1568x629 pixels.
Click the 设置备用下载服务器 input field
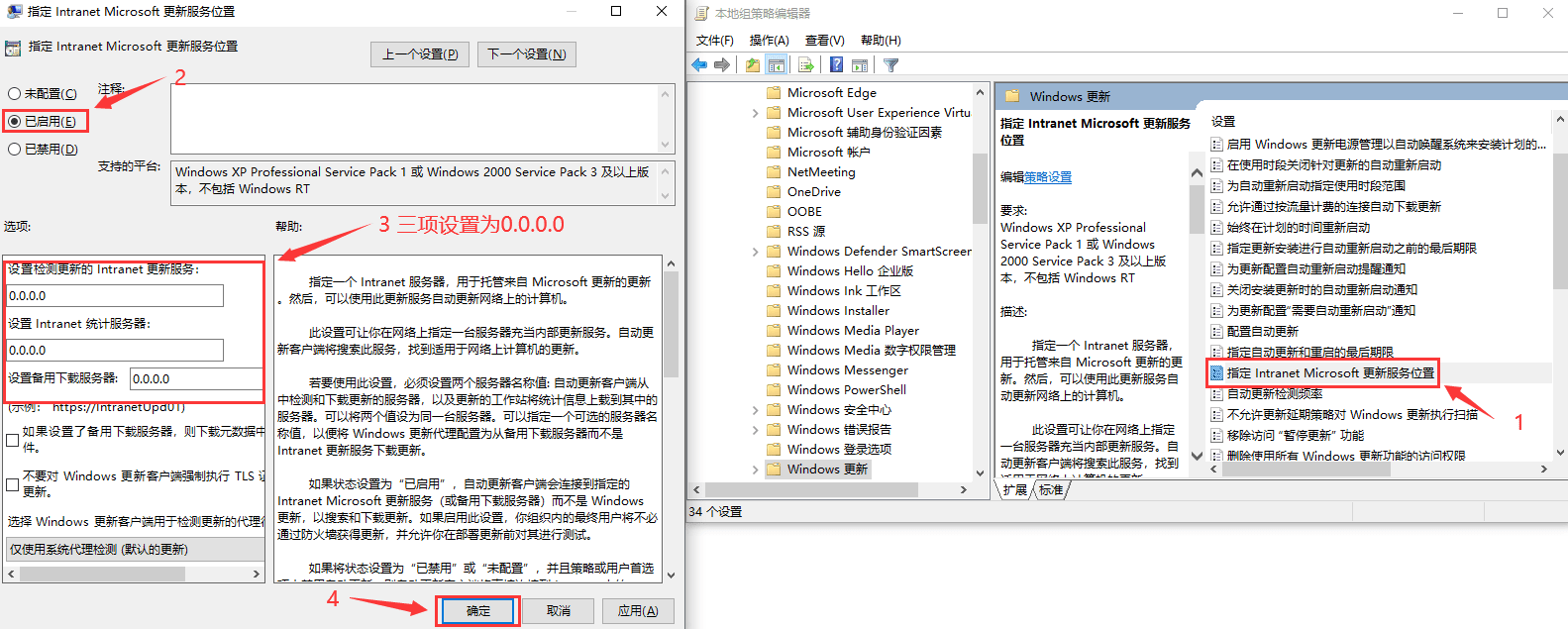point(196,379)
